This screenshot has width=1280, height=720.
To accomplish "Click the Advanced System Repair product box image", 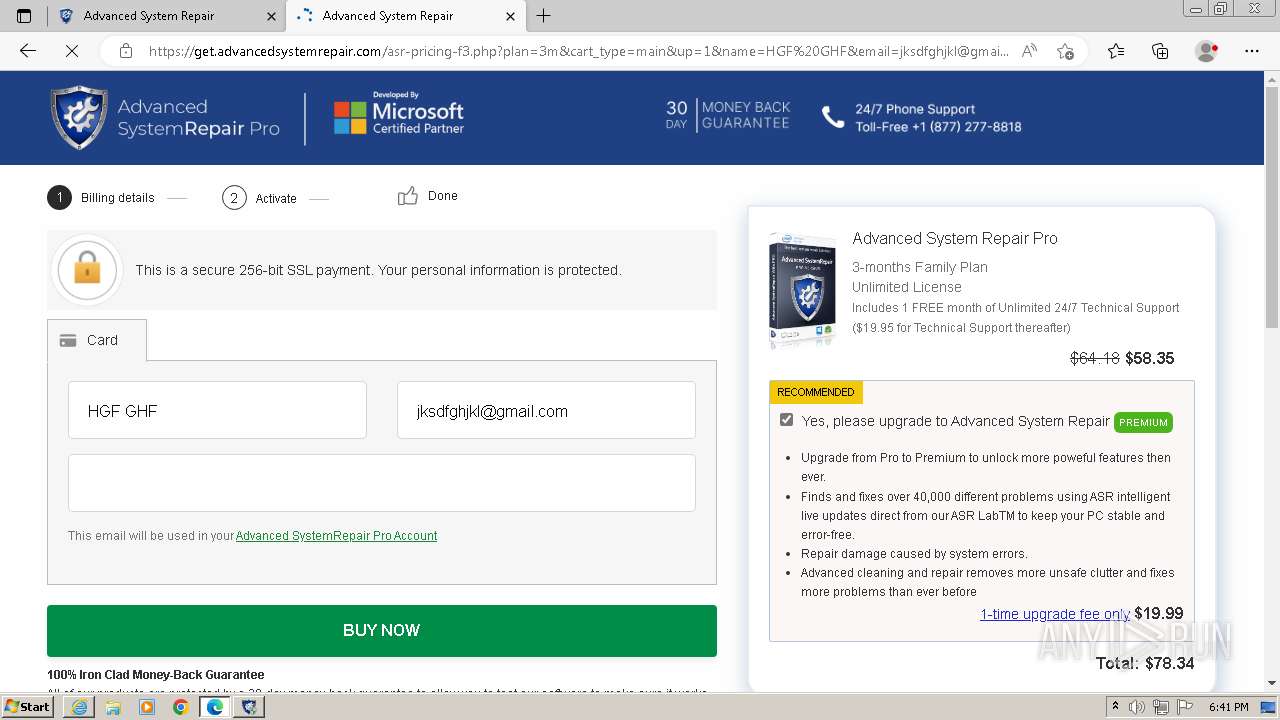I will 803,291.
